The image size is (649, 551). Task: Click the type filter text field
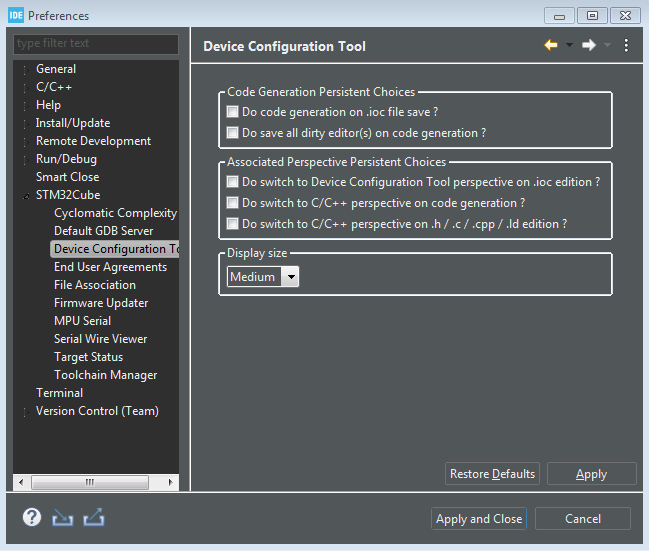96,43
